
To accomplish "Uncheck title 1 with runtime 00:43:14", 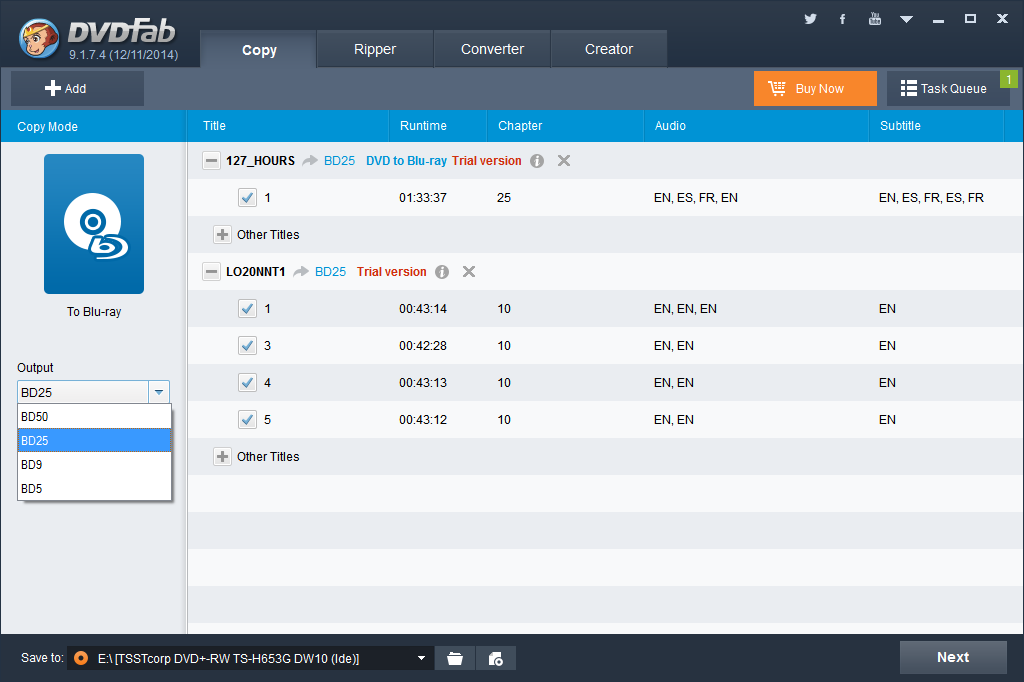I will coord(248,308).
